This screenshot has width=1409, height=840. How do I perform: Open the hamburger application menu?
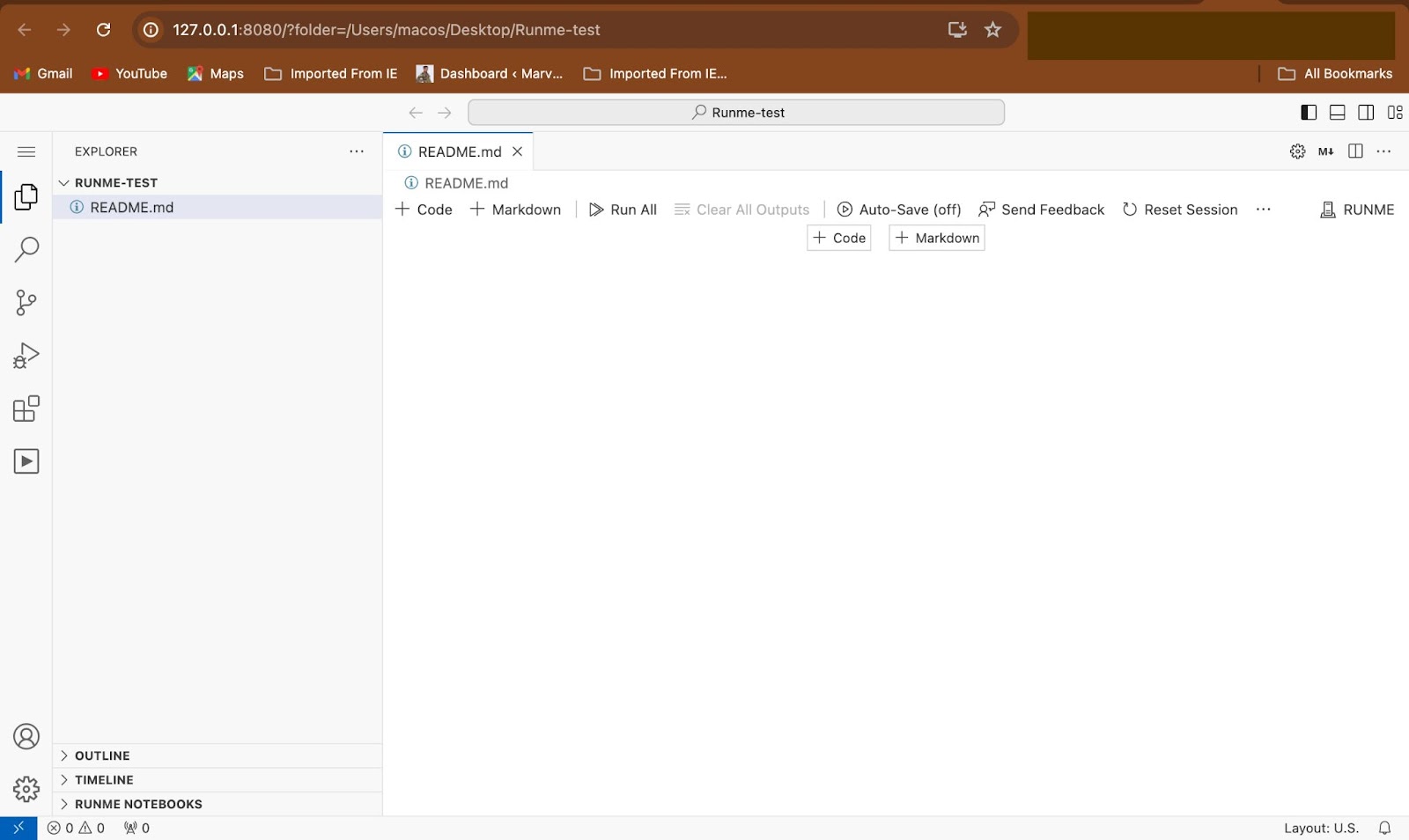point(26,151)
